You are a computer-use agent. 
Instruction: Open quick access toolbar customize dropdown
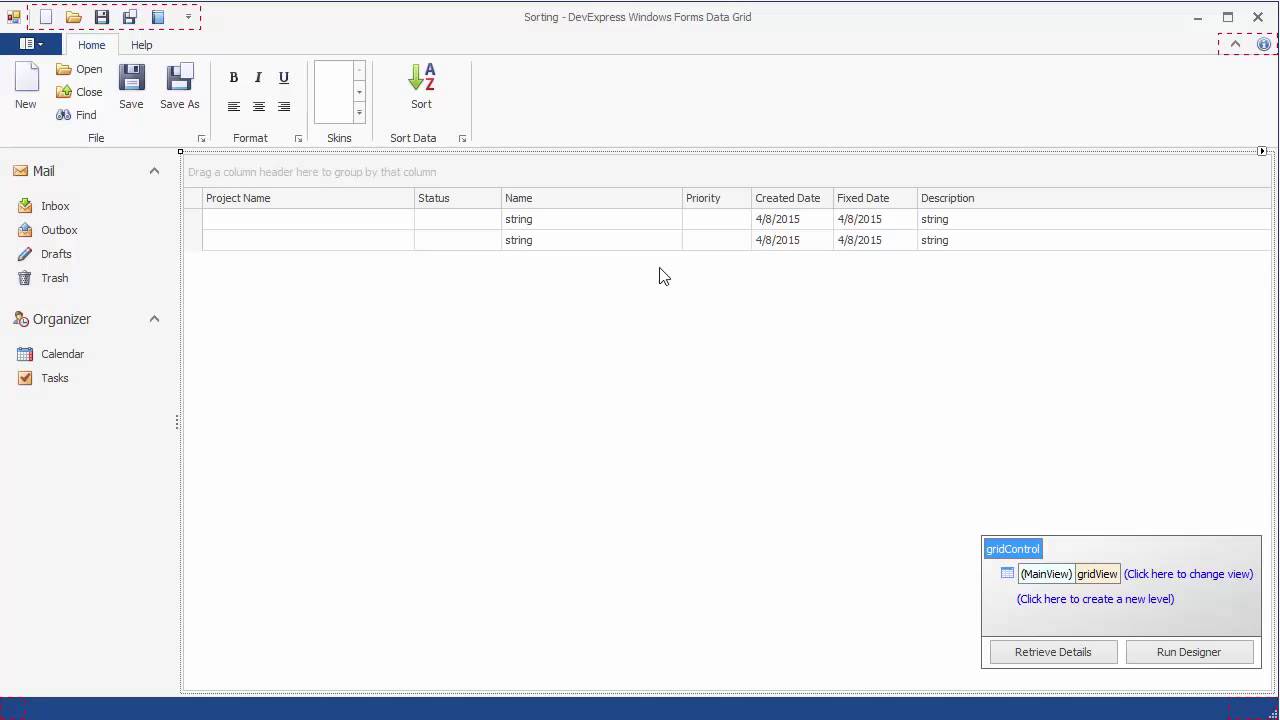[x=188, y=17]
